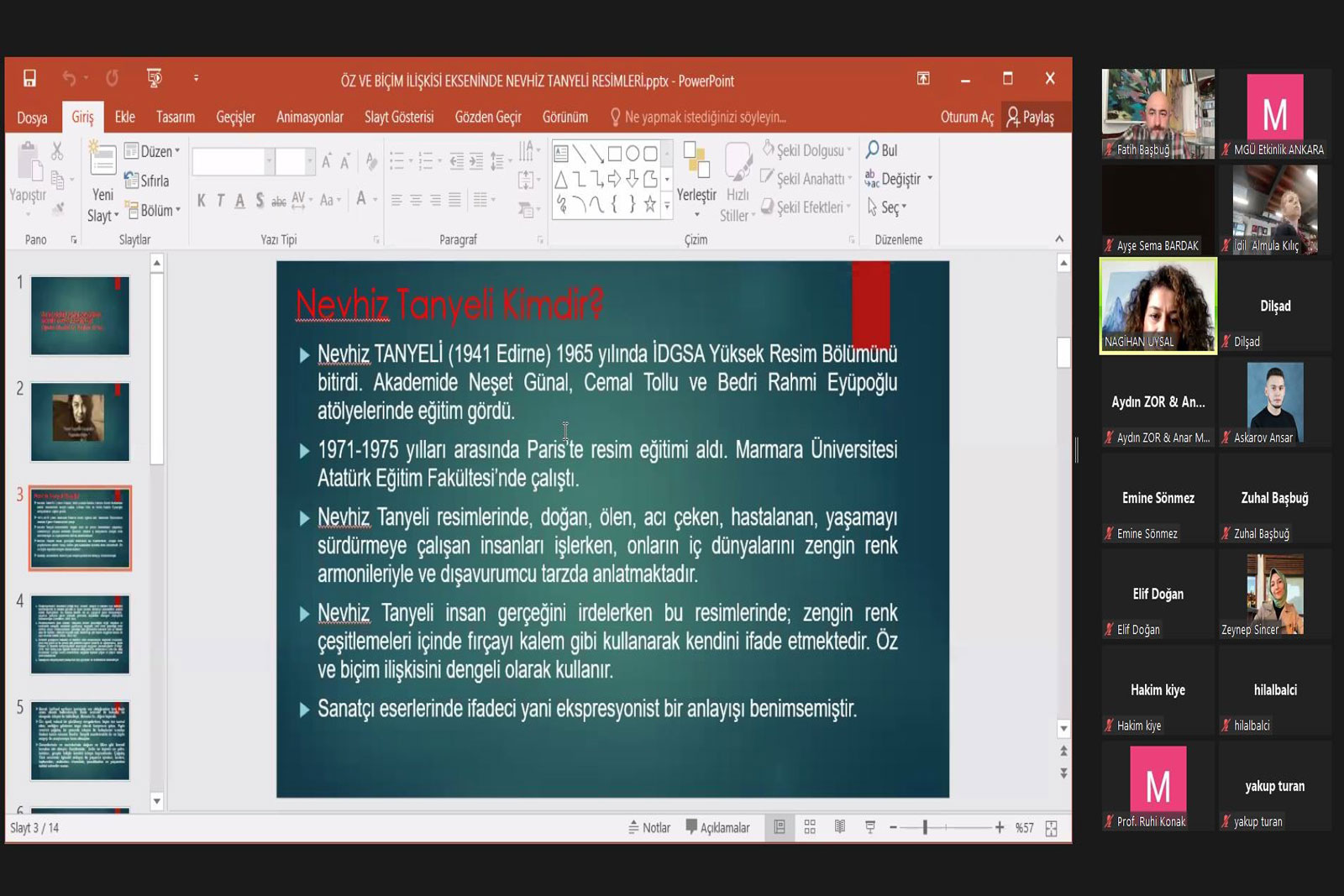Fit slide to current window icon
Screen dimensions: 1344x896
click(x=1051, y=828)
